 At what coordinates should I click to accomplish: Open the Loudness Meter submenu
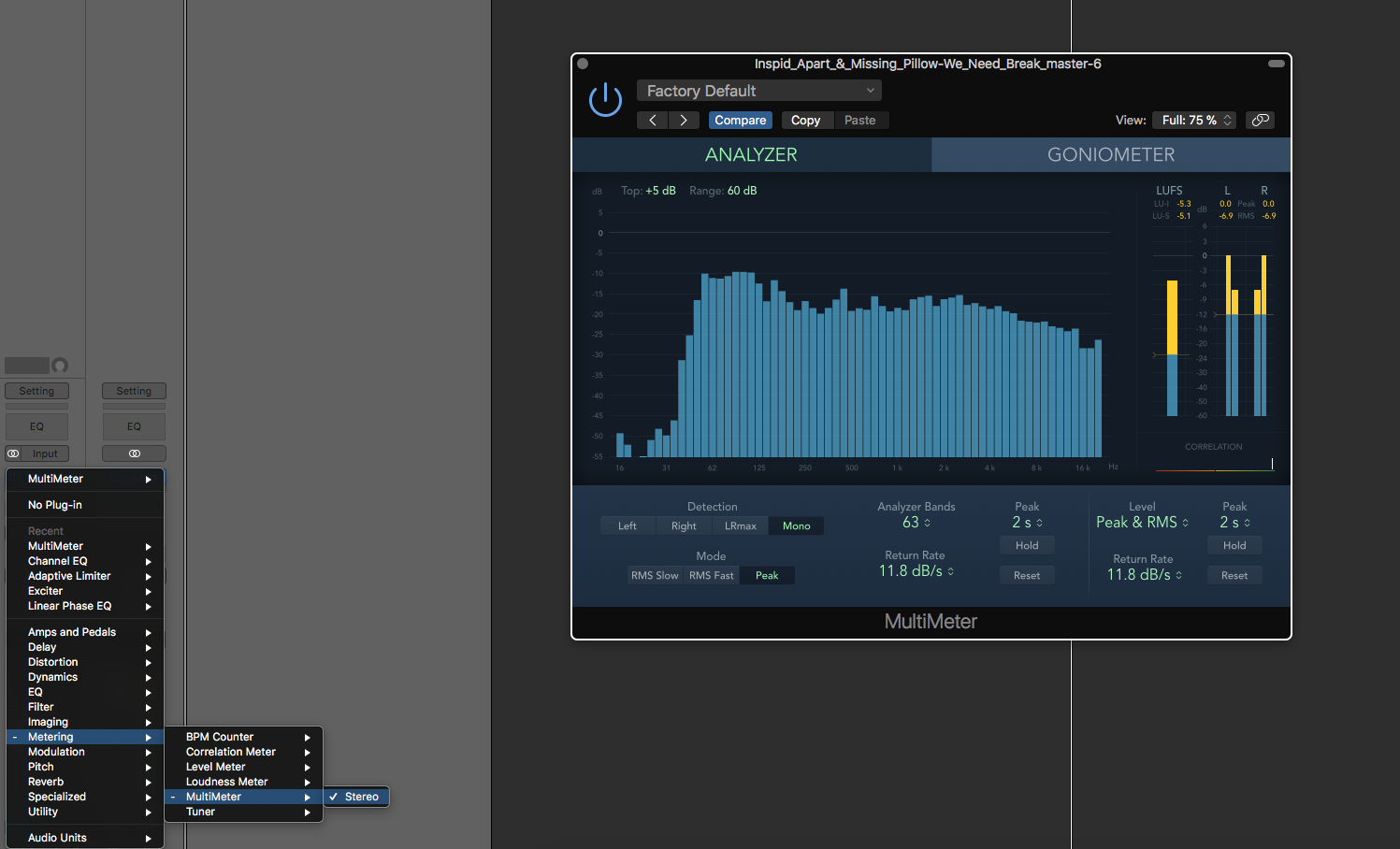(243, 782)
